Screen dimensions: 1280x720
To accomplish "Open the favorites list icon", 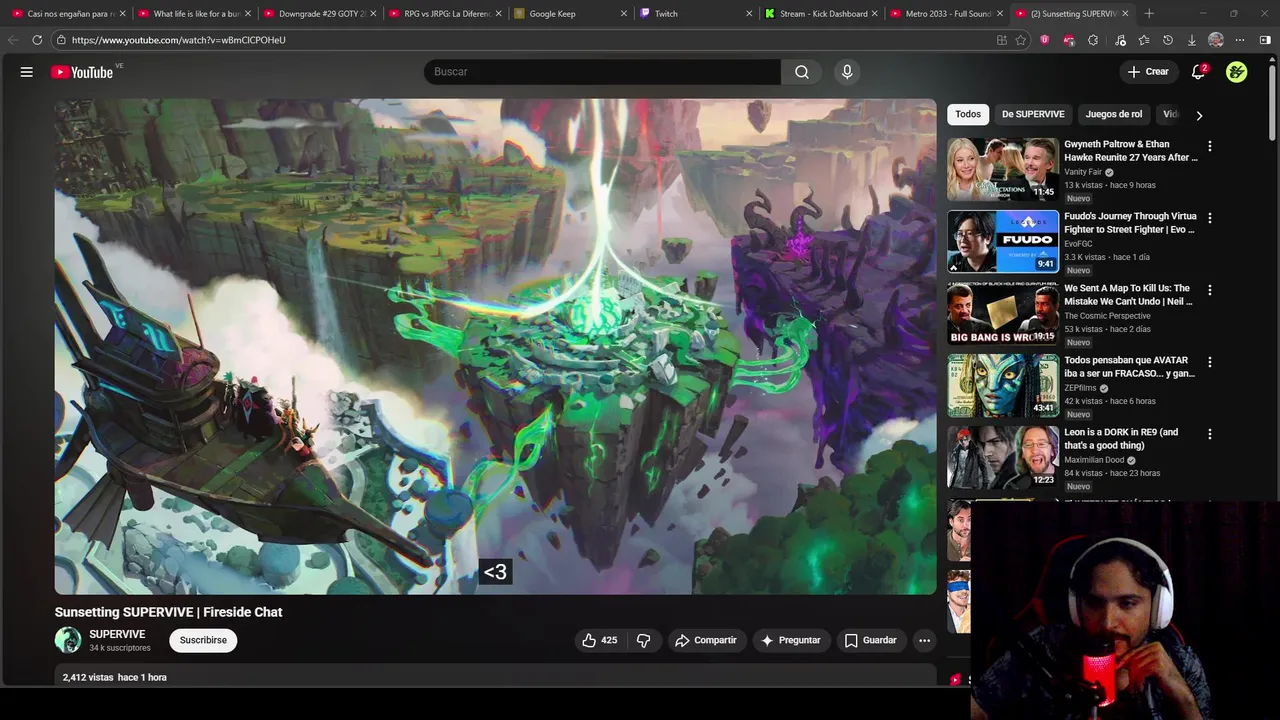I will 1143,40.
